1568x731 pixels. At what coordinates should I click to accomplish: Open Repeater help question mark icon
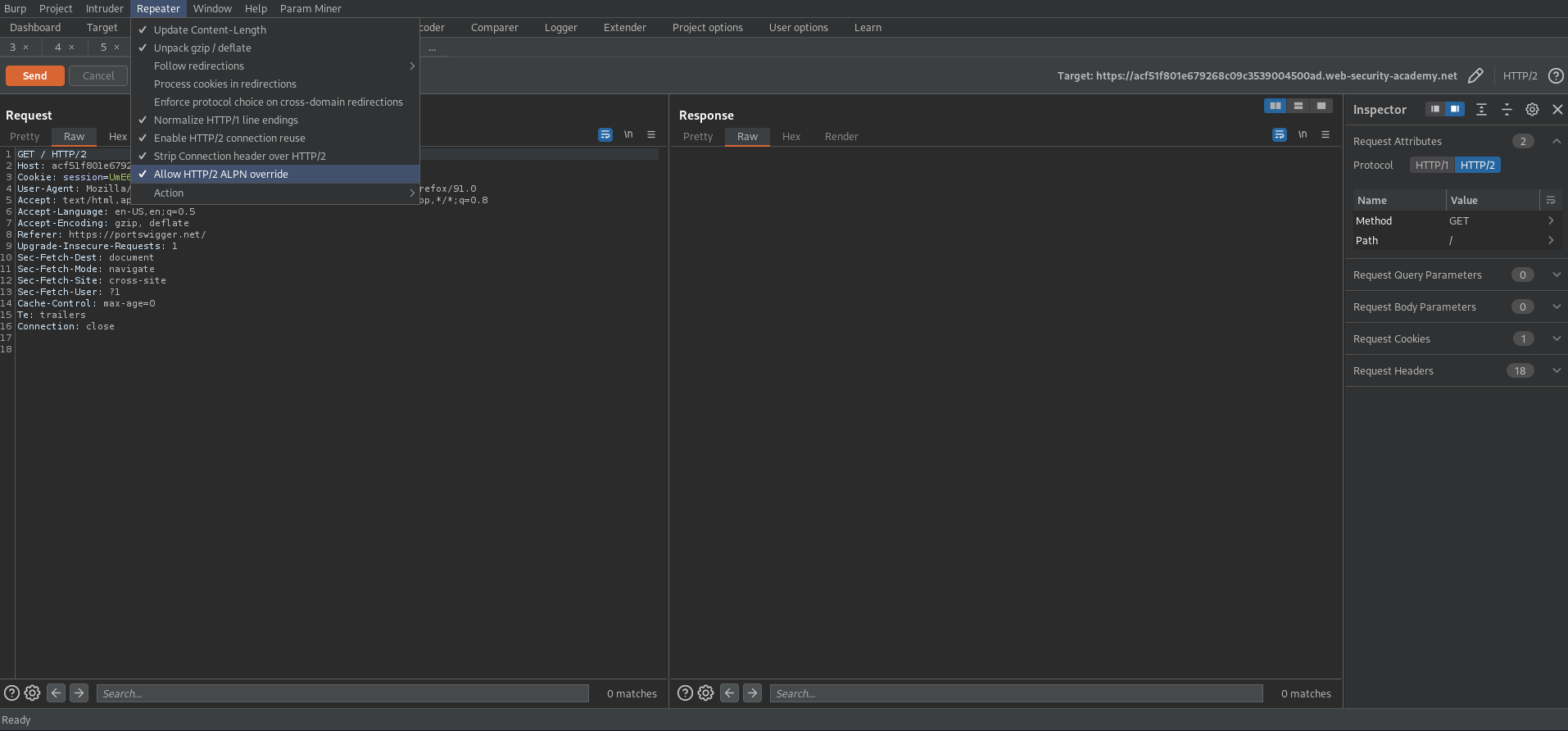pyautogui.click(x=1556, y=75)
